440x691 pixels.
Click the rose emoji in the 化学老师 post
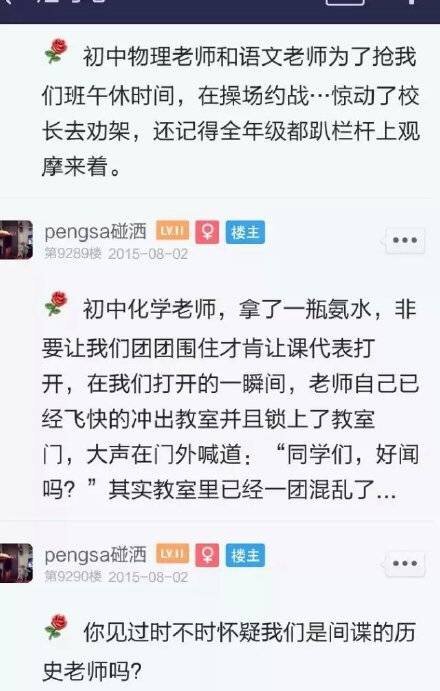(56, 304)
